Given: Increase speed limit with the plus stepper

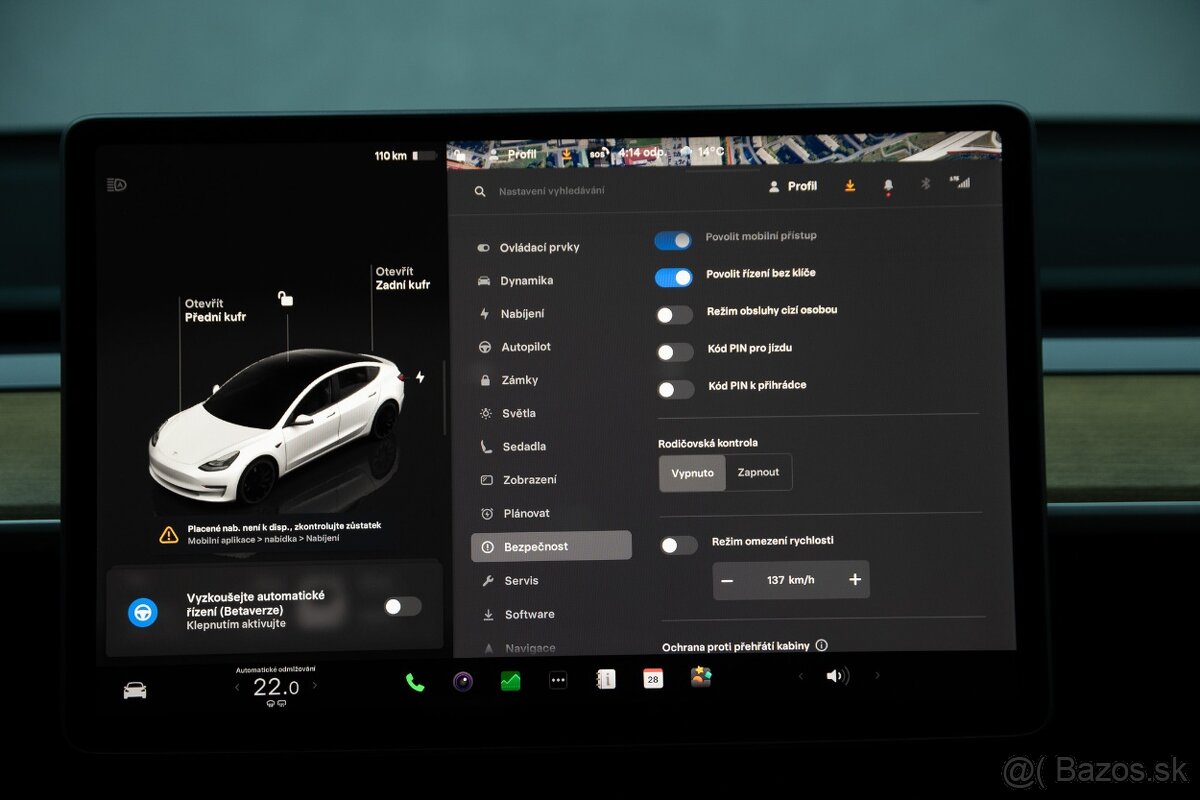Looking at the screenshot, I should click(855, 579).
